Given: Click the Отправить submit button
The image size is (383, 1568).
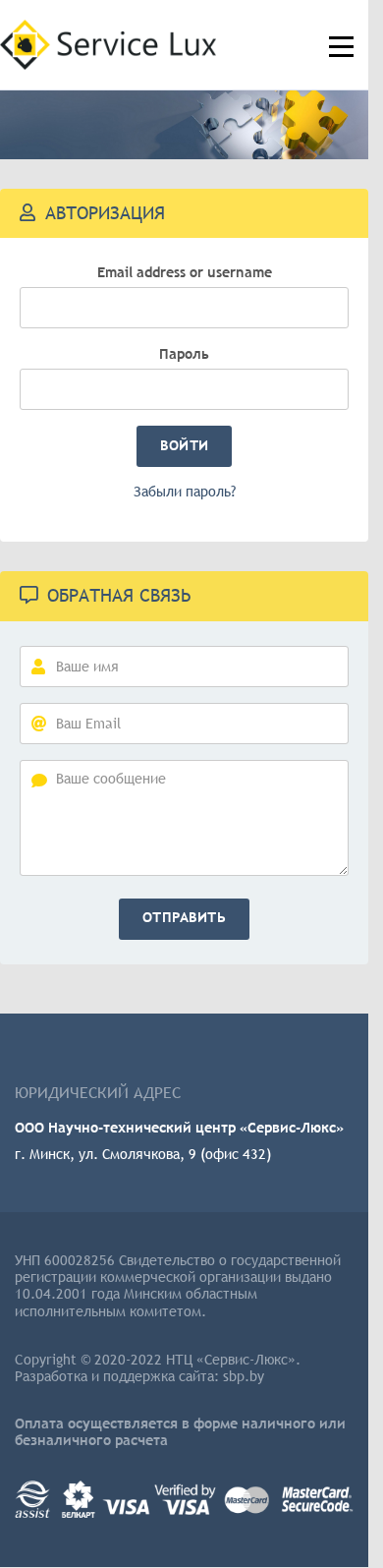Looking at the screenshot, I should tap(184, 919).
